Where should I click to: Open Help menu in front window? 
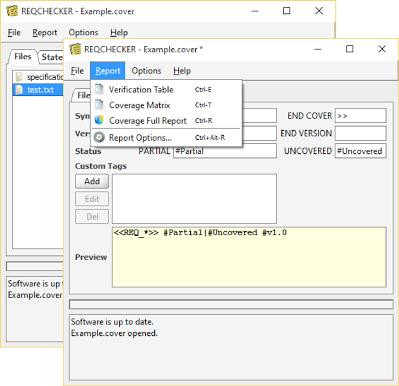[182, 71]
